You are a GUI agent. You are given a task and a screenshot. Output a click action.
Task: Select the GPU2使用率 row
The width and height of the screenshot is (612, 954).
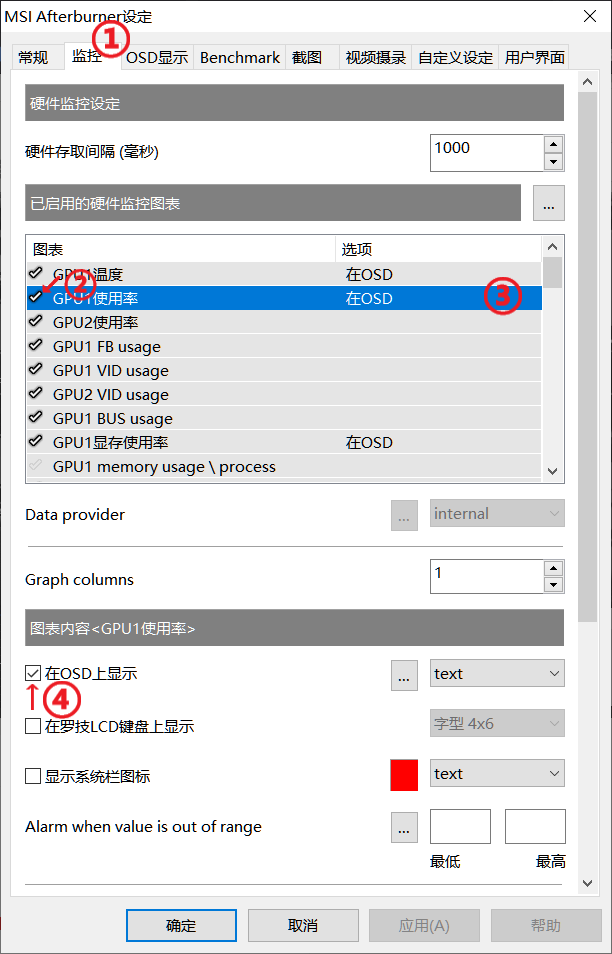tap(284, 322)
